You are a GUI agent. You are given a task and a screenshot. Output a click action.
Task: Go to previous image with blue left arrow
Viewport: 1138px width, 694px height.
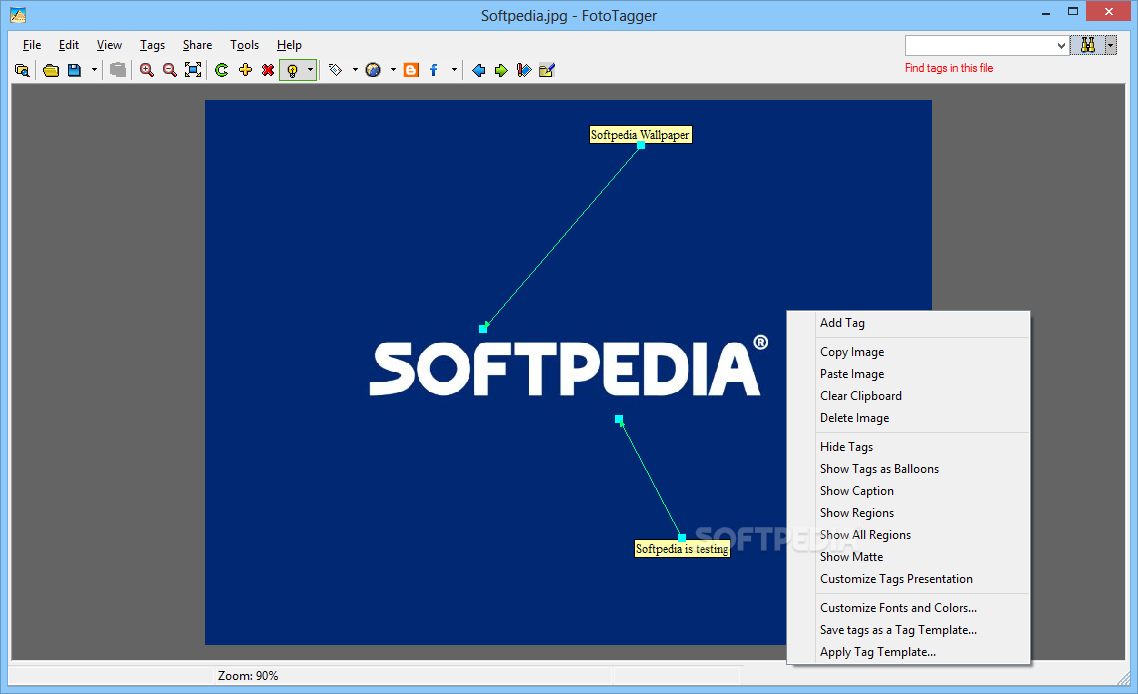[478, 70]
